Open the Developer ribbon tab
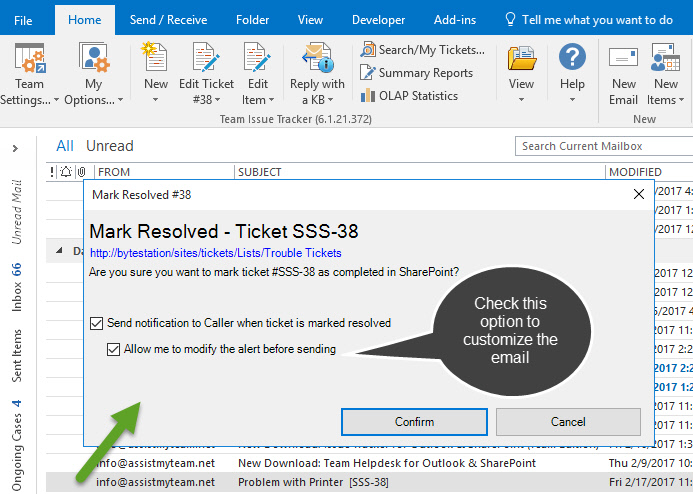Viewport: 693px width, 494px height. point(379,19)
